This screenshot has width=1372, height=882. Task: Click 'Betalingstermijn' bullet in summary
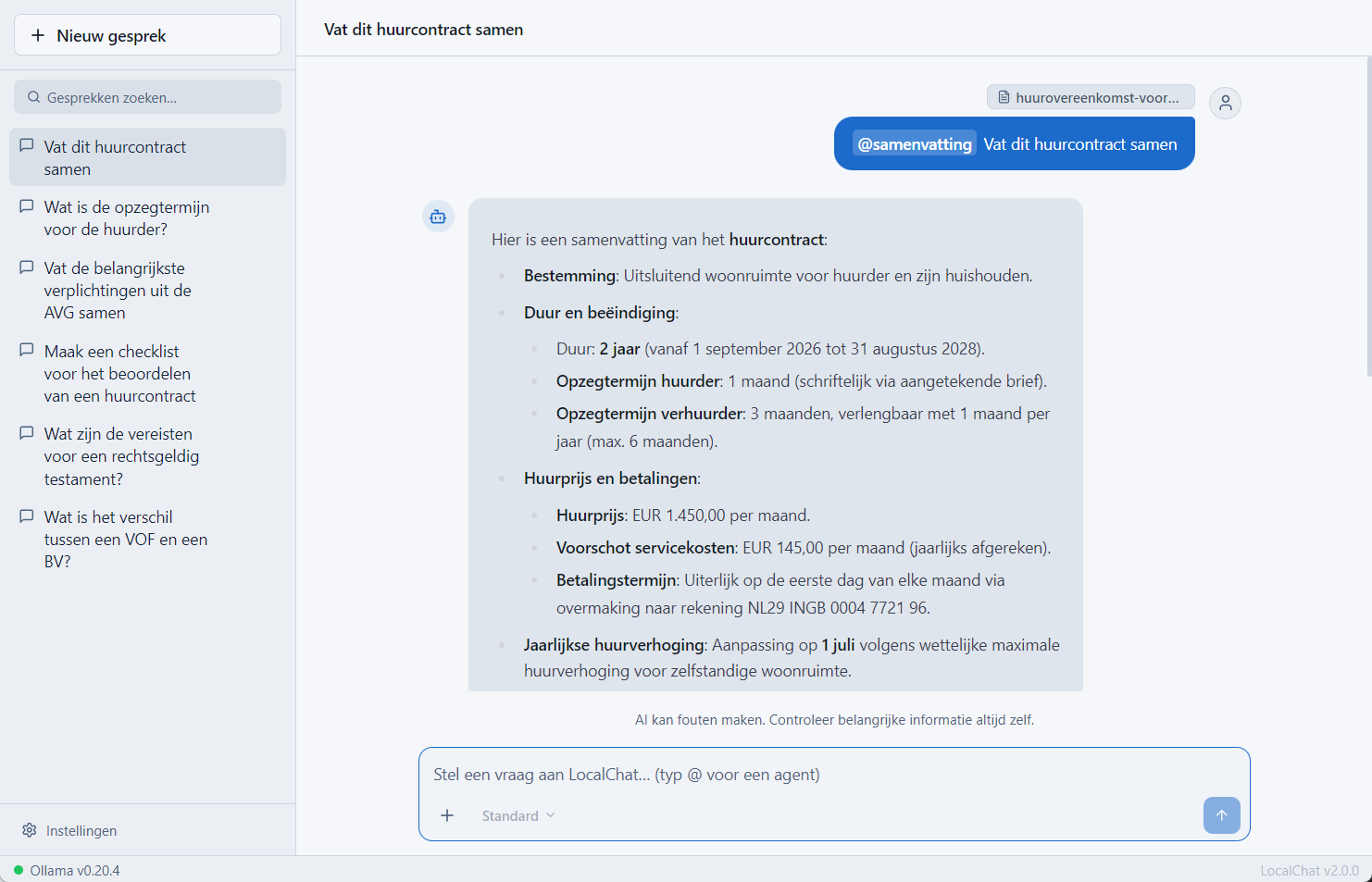click(780, 594)
